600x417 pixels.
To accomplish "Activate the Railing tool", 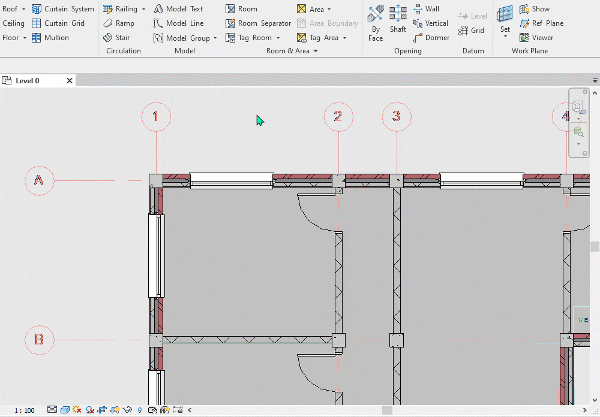I will coord(121,9).
